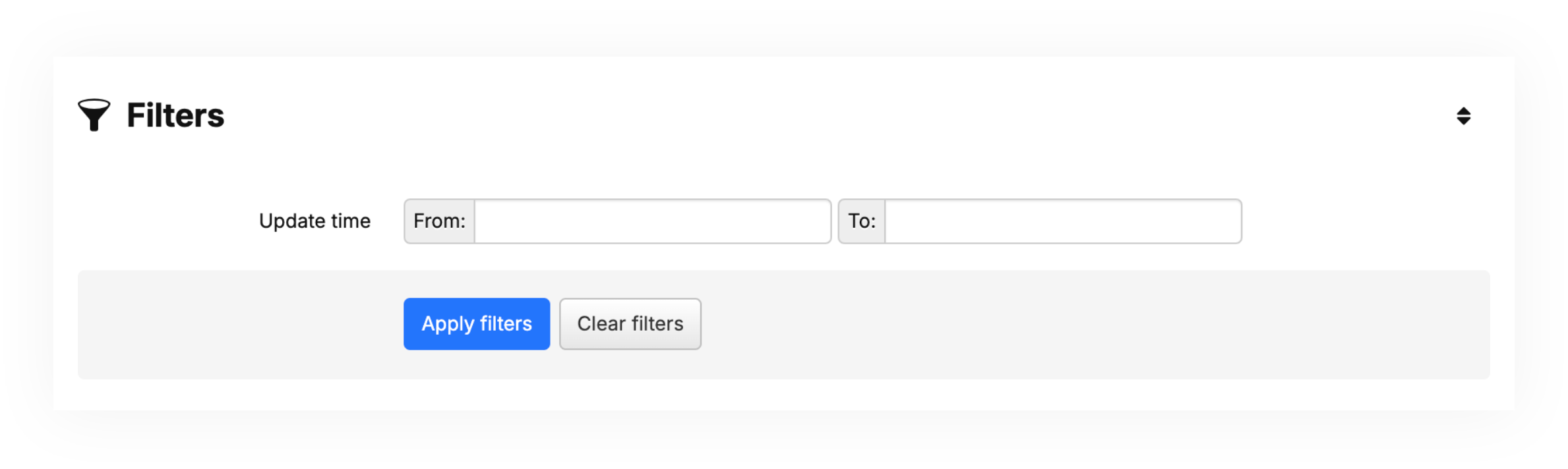1568x469 pixels.
Task: Click the Apply filters button
Action: point(476,323)
